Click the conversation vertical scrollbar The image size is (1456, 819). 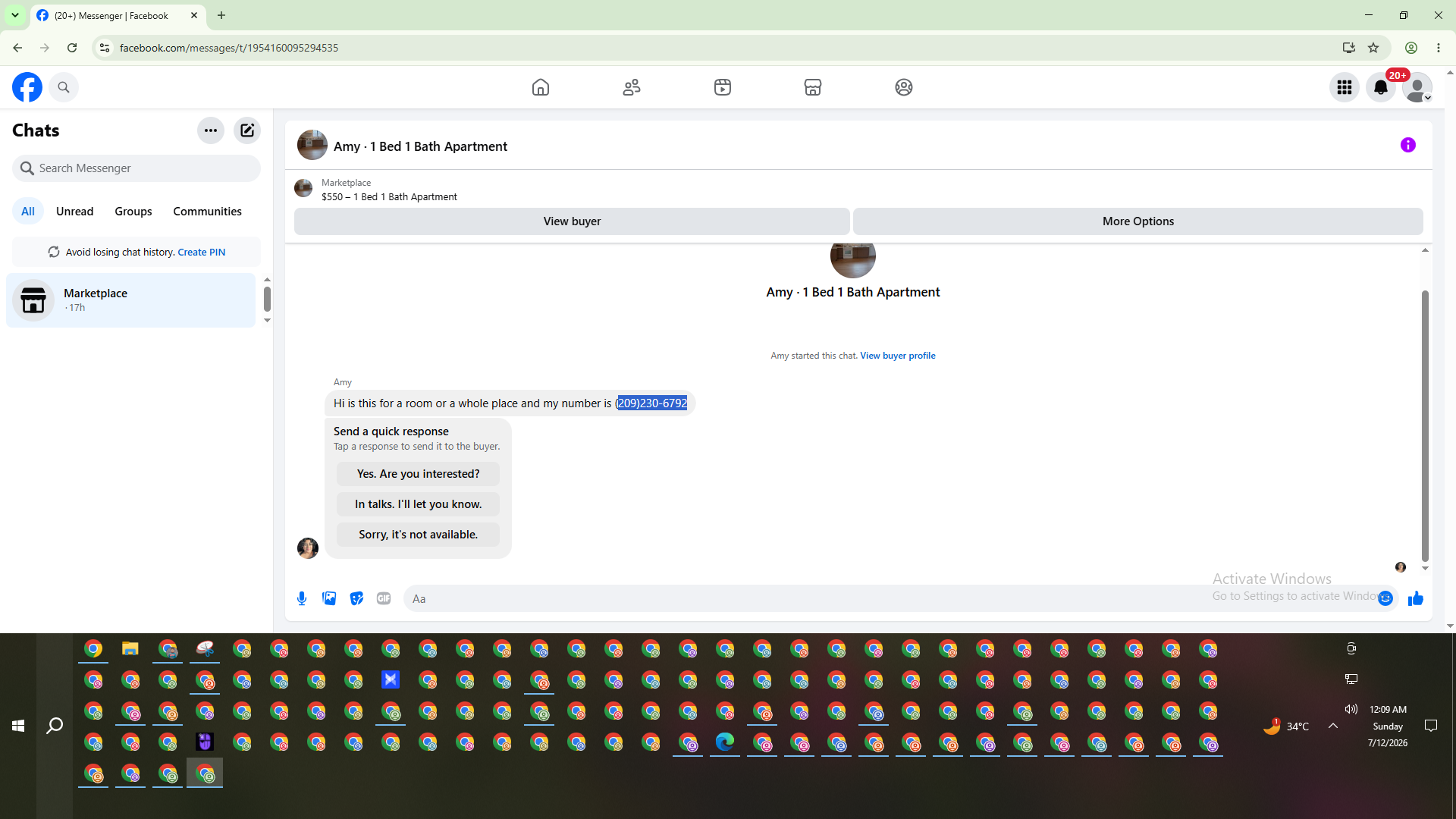[1425, 425]
